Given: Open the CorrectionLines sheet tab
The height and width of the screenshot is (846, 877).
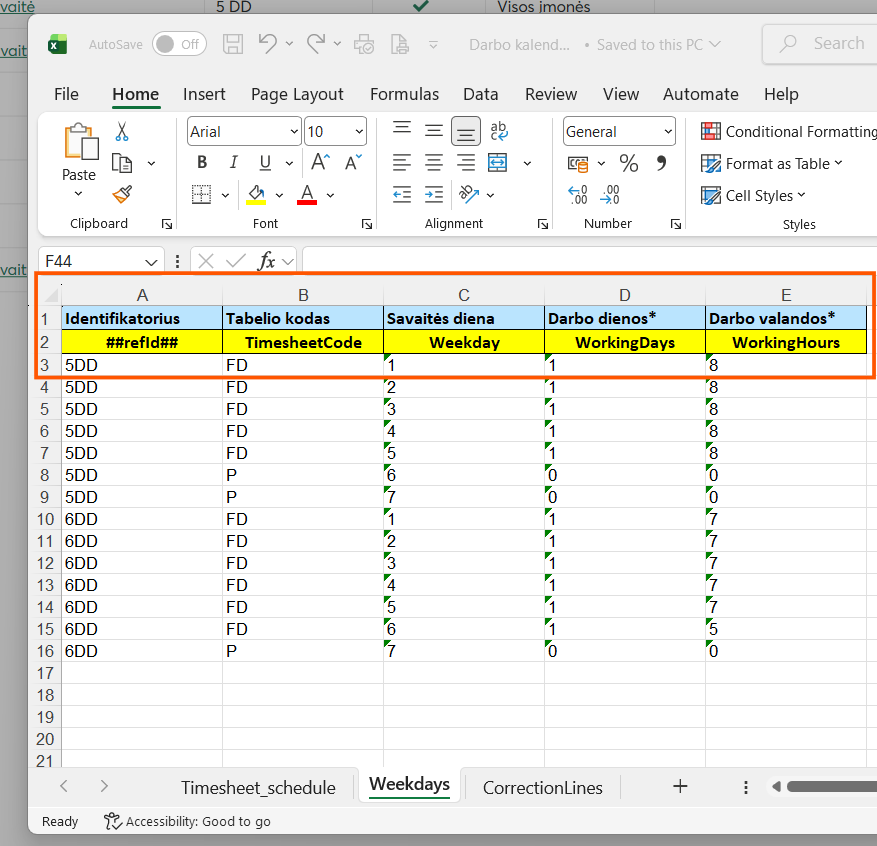Looking at the screenshot, I should click(543, 787).
